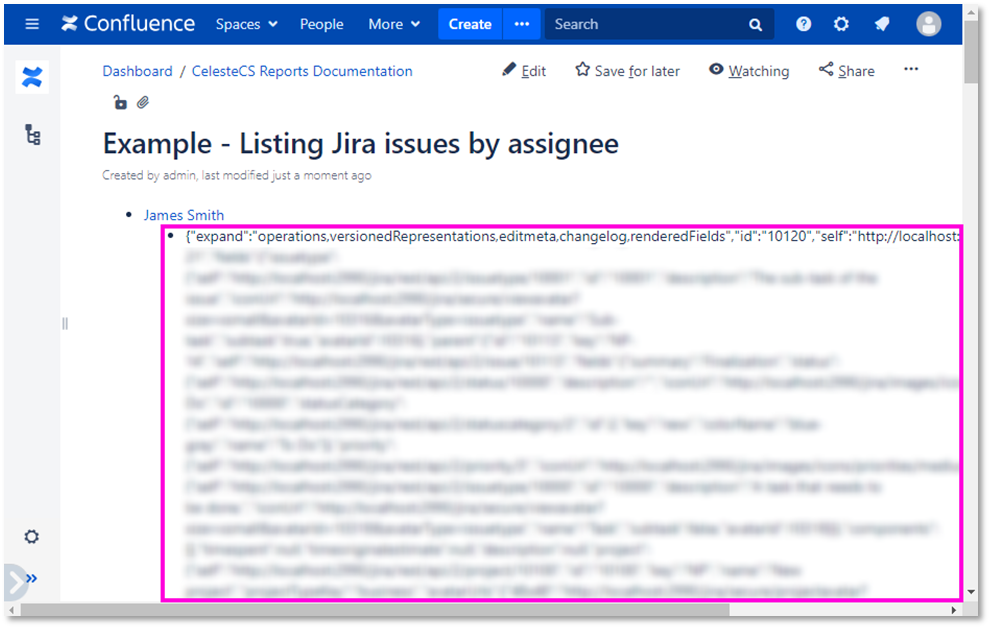991x629 pixels.
Task: Show the page tree in sidebar
Action: click(x=32, y=135)
